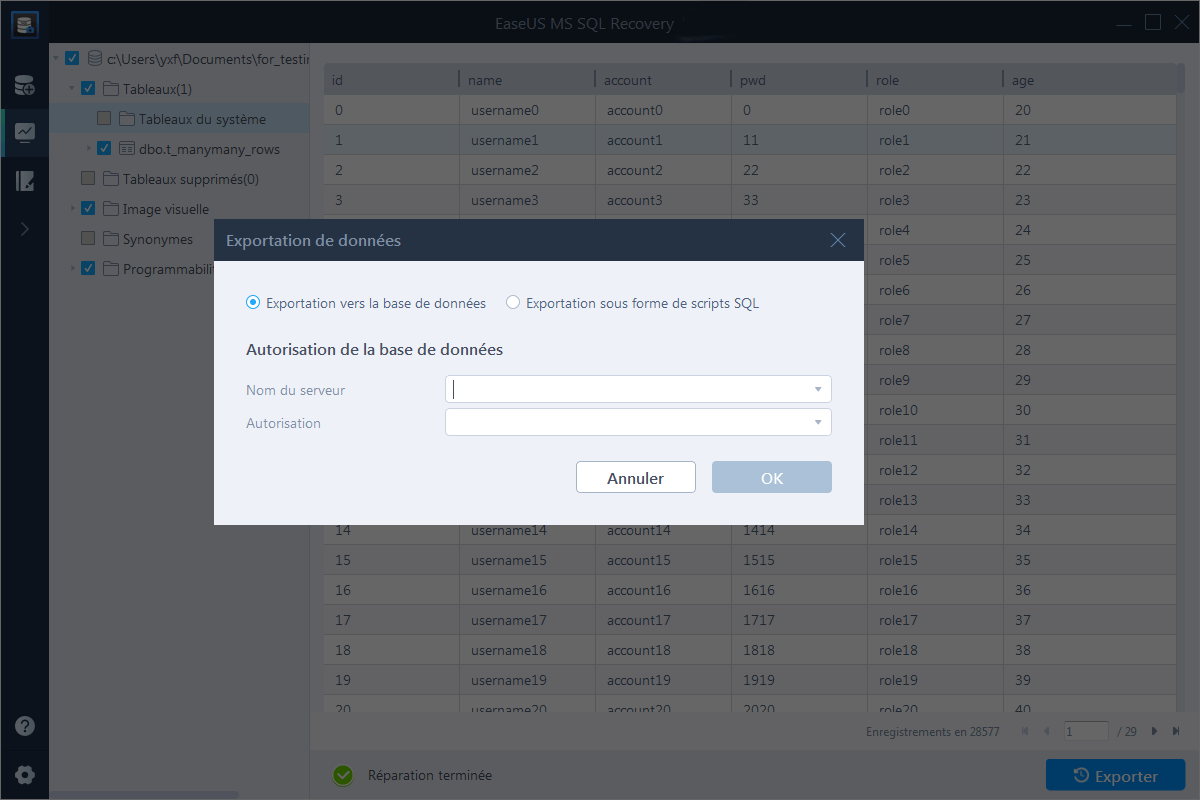
Task: Click the EaseUS app logo icon
Action: point(24,24)
